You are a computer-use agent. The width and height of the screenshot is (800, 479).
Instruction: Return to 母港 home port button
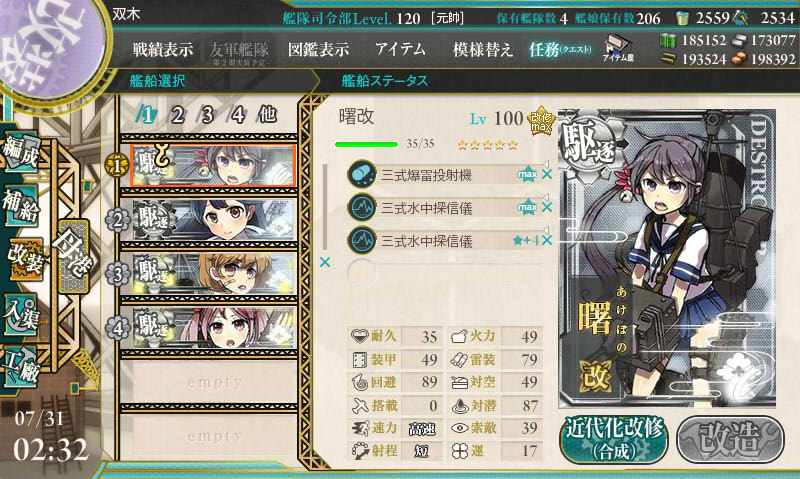pos(73,256)
